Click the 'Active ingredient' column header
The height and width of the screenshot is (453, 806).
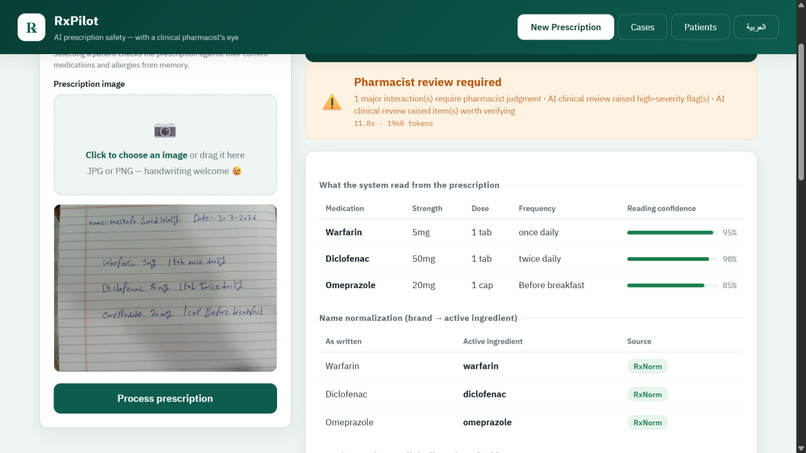492,341
